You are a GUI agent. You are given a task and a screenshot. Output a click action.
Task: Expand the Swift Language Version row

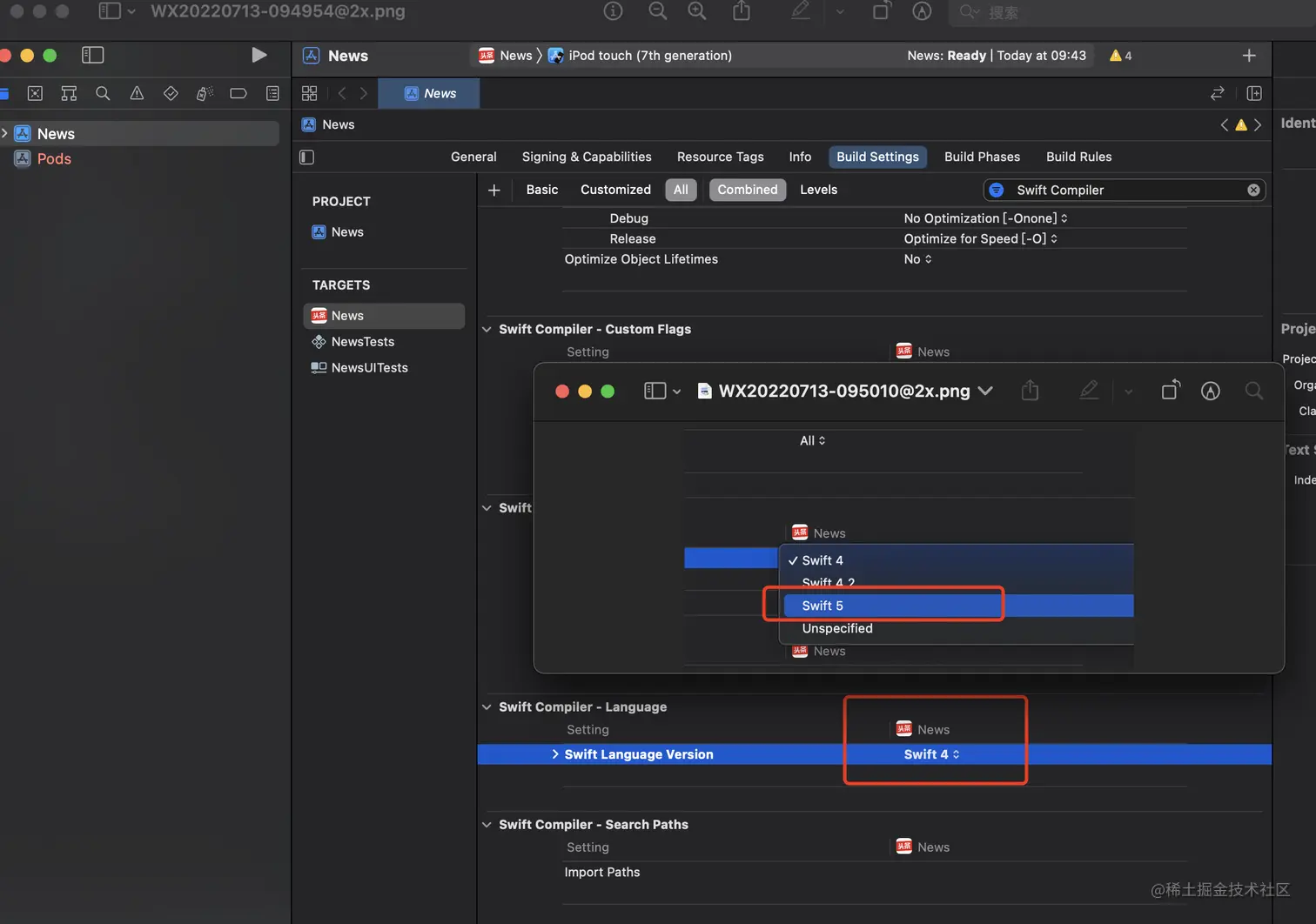tap(555, 754)
